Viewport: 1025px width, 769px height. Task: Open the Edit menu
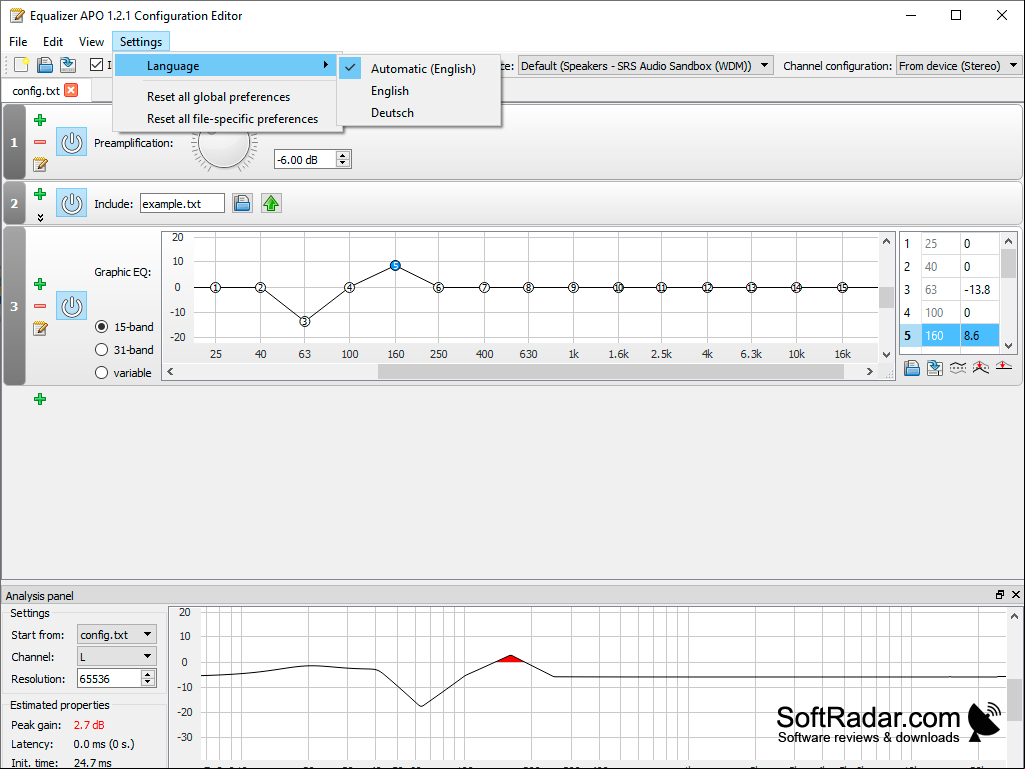53,41
